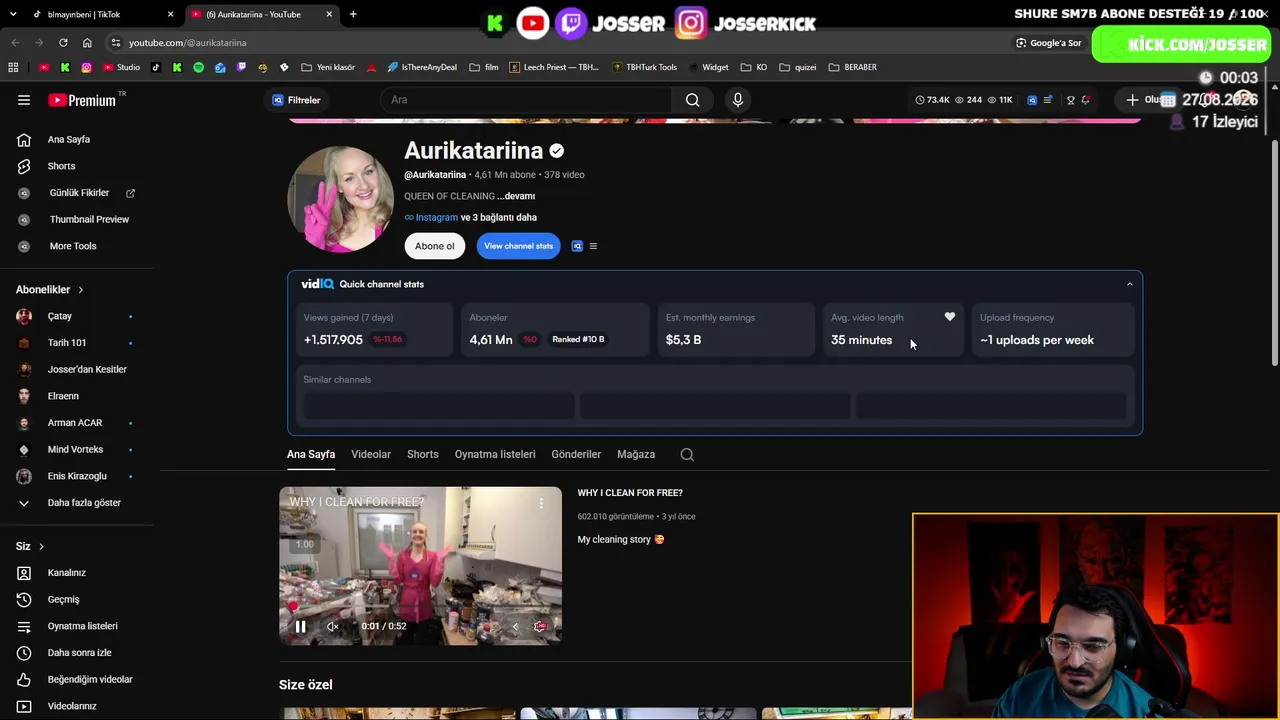Open the Google'a Sor button in address bar
The image size is (1280, 720).
click(x=1049, y=43)
